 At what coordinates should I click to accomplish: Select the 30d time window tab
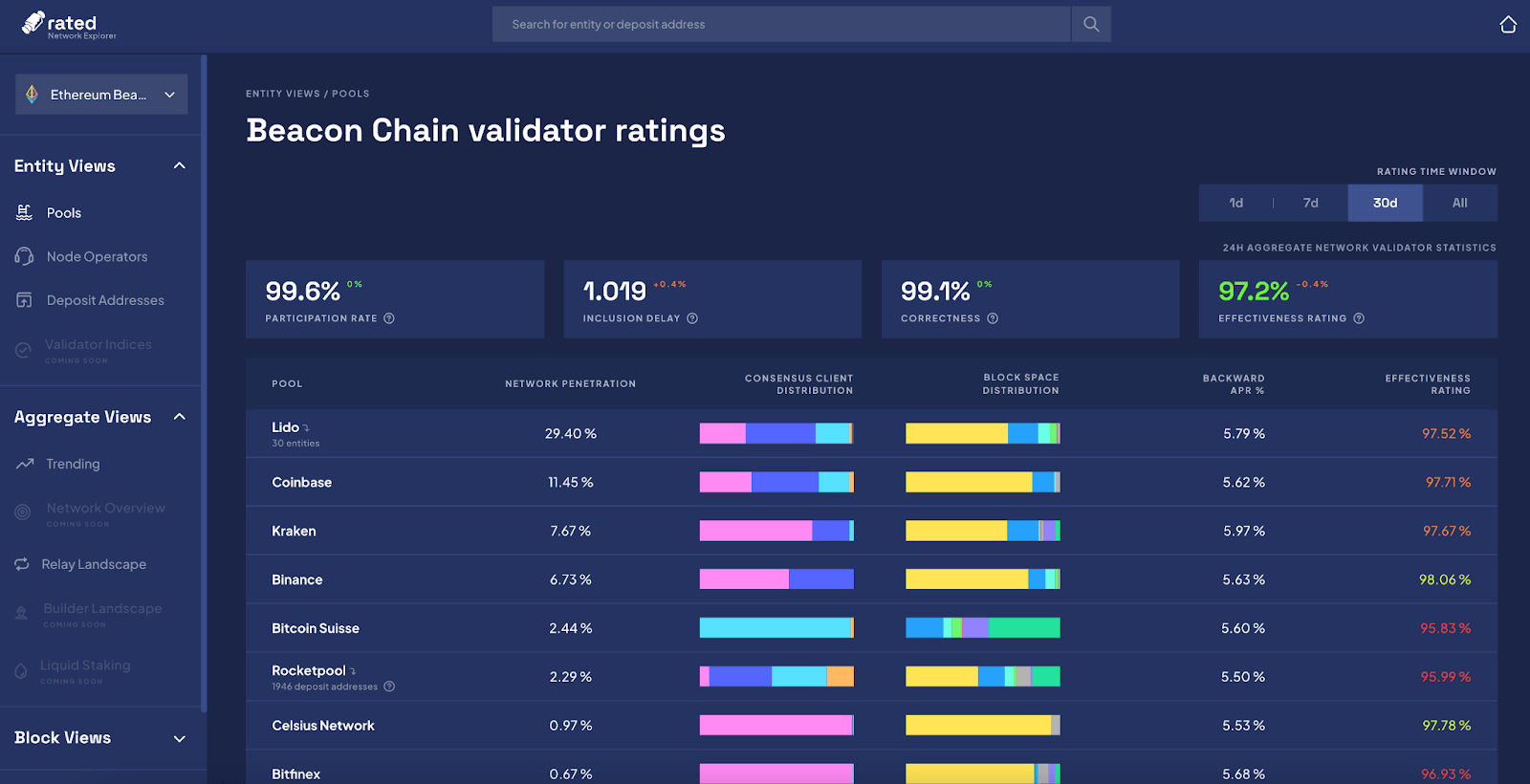coord(1385,203)
